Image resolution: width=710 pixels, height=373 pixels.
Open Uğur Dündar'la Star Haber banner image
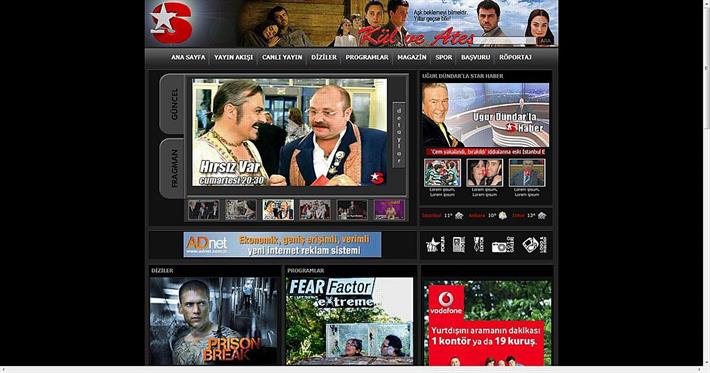click(485, 115)
